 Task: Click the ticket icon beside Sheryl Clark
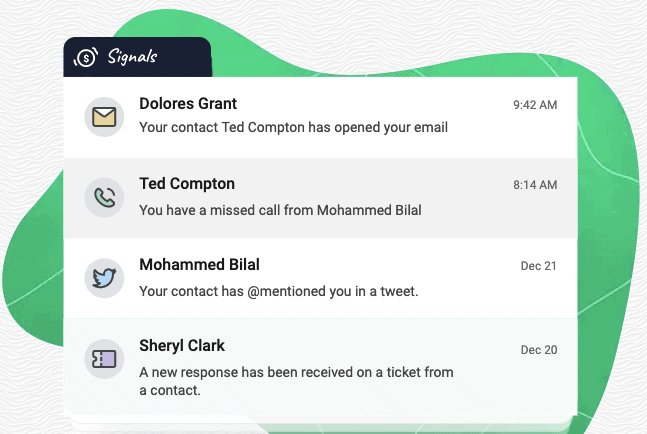tap(104, 359)
